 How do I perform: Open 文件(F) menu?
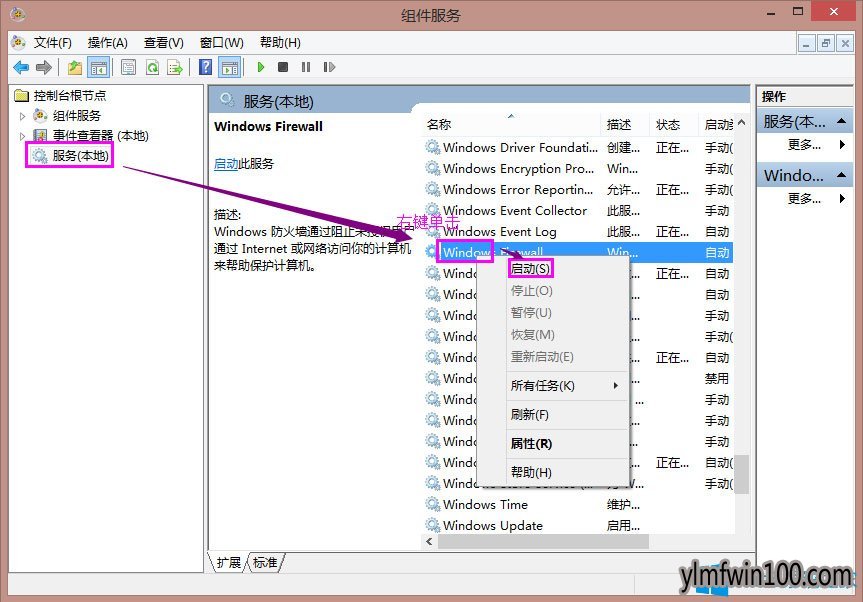(53, 43)
